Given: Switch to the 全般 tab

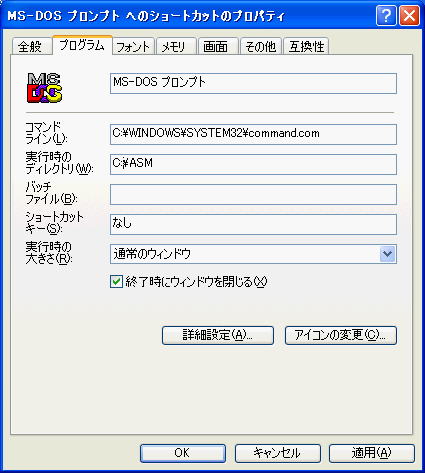Looking at the screenshot, I should [32, 46].
